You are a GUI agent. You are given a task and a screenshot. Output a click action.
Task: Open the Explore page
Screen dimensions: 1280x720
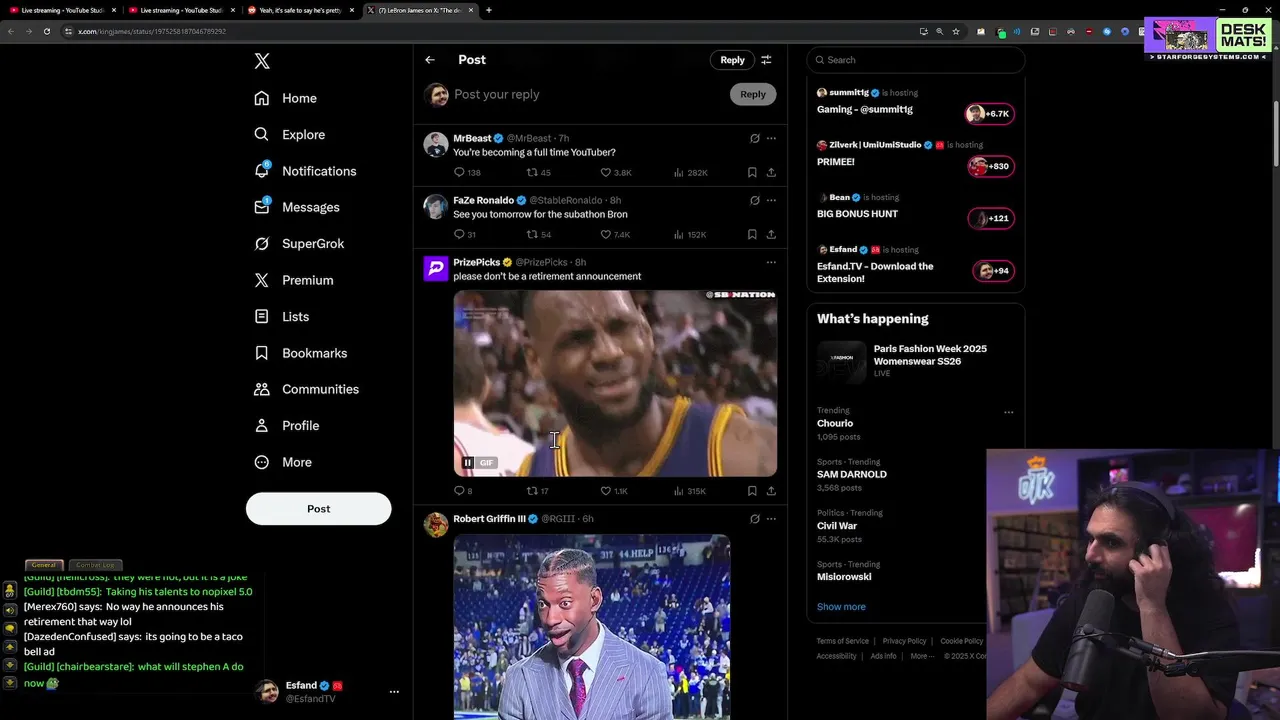click(x=289, y=134)
